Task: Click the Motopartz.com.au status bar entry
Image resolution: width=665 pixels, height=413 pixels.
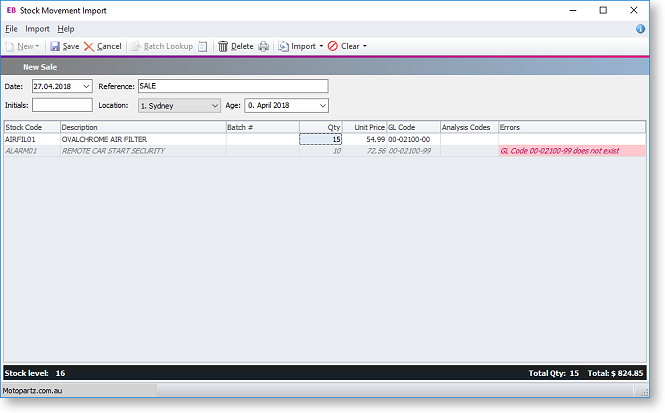Action: tap(32, 391)
